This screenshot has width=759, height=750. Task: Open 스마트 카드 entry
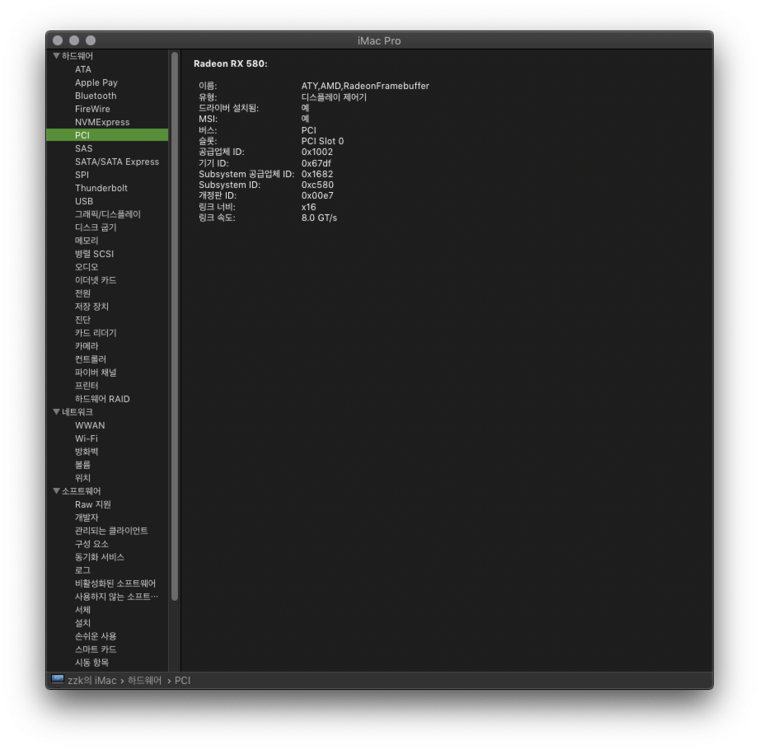pos(95,649)
